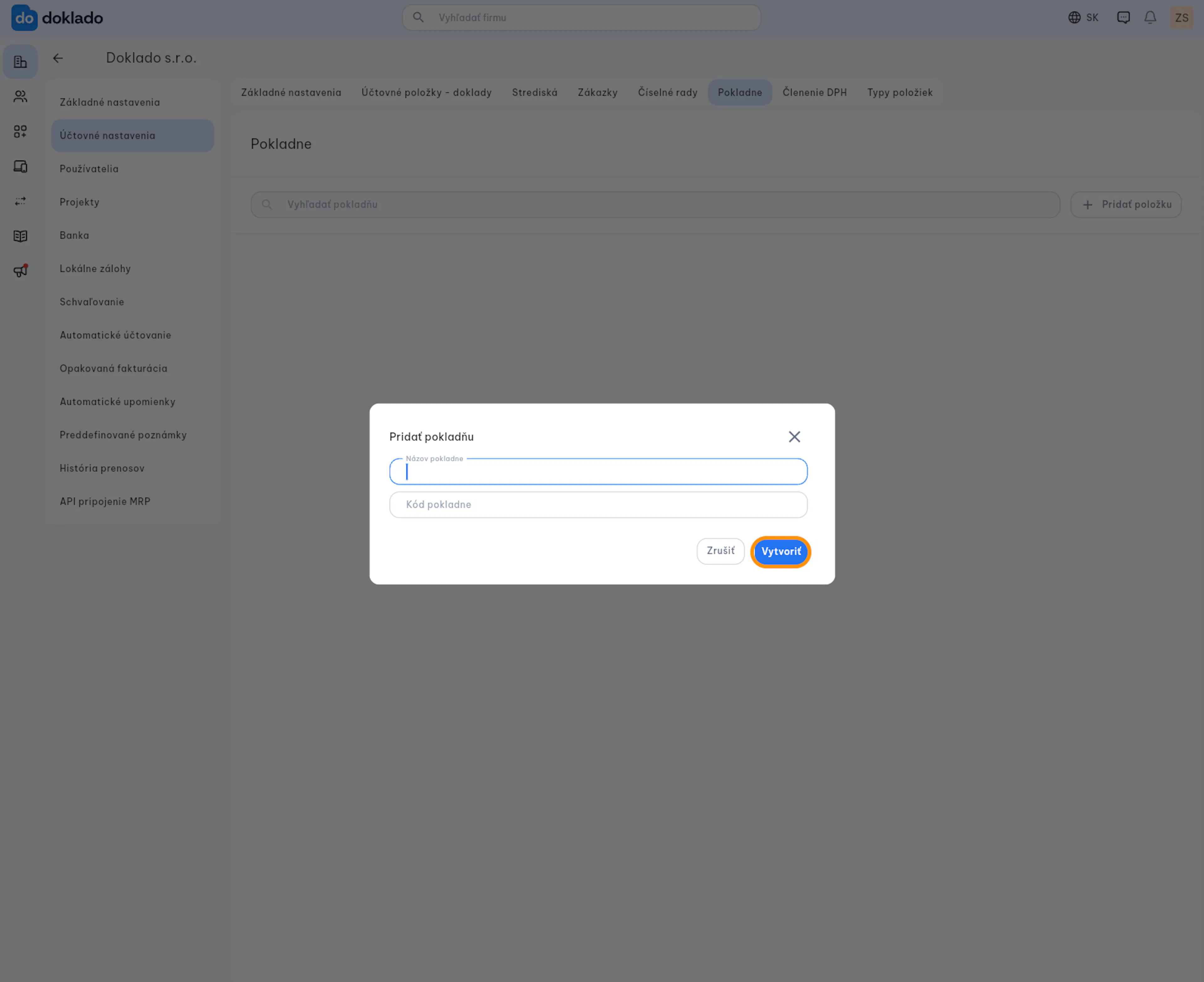
Task: Open the transfers arrows icon in sidebar
Action: (20, 201)
